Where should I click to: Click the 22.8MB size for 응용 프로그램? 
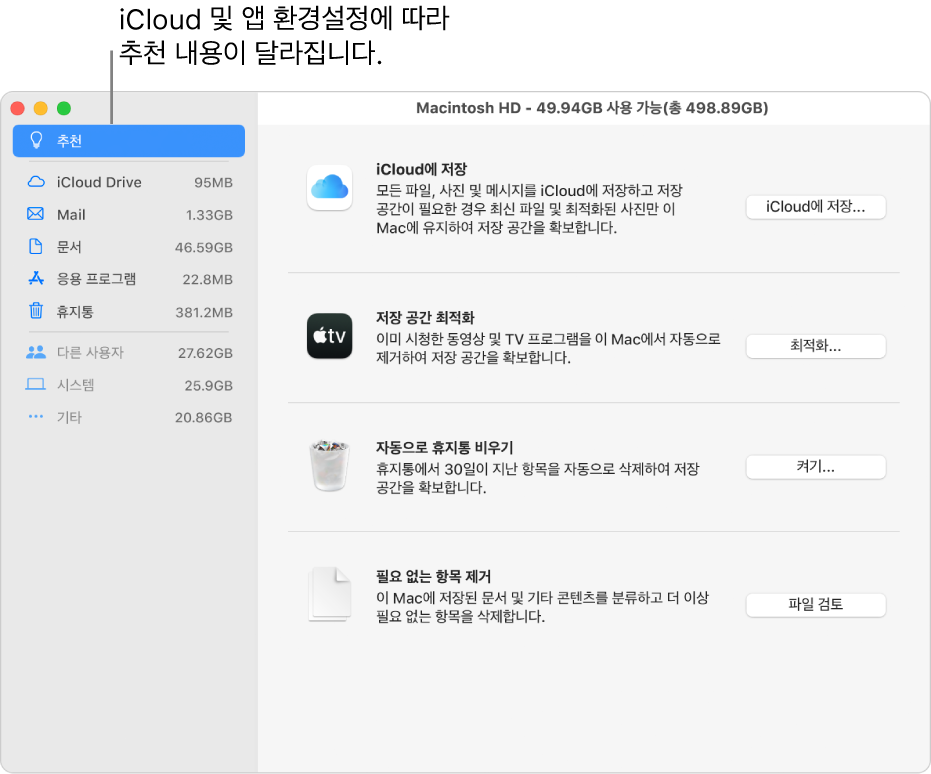point(207,279)
